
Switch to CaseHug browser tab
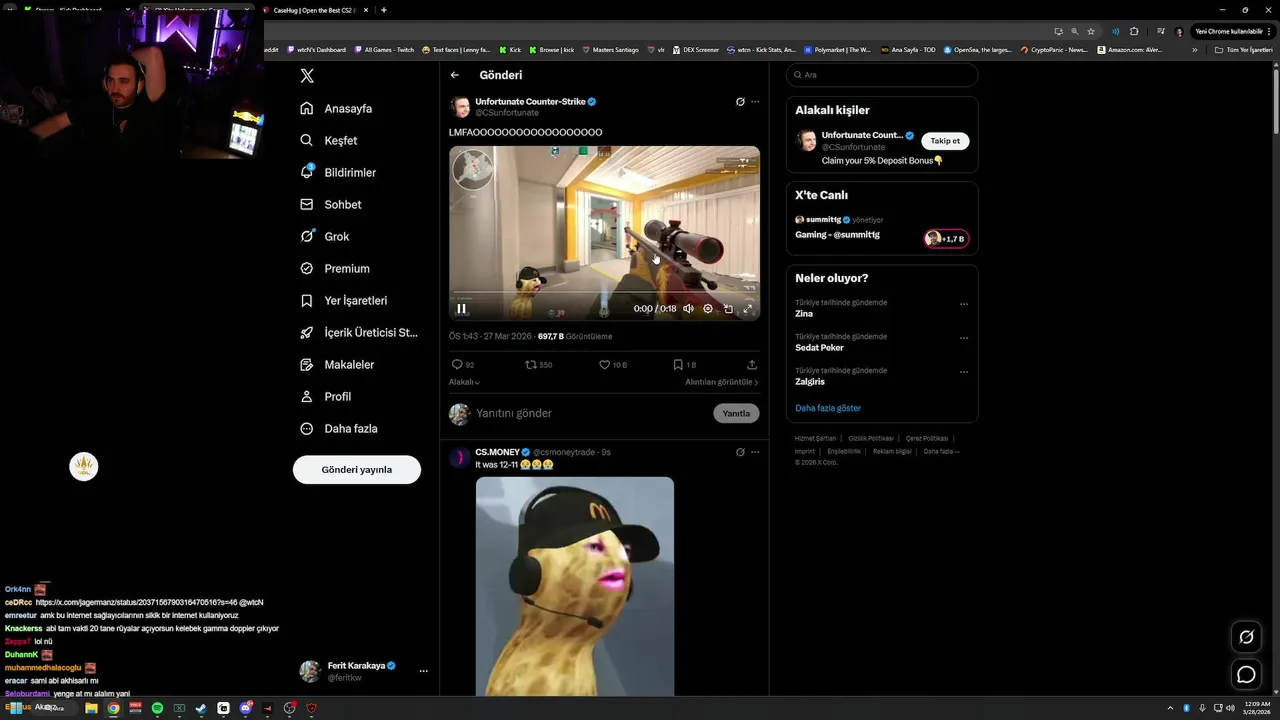tap(316, 10)
